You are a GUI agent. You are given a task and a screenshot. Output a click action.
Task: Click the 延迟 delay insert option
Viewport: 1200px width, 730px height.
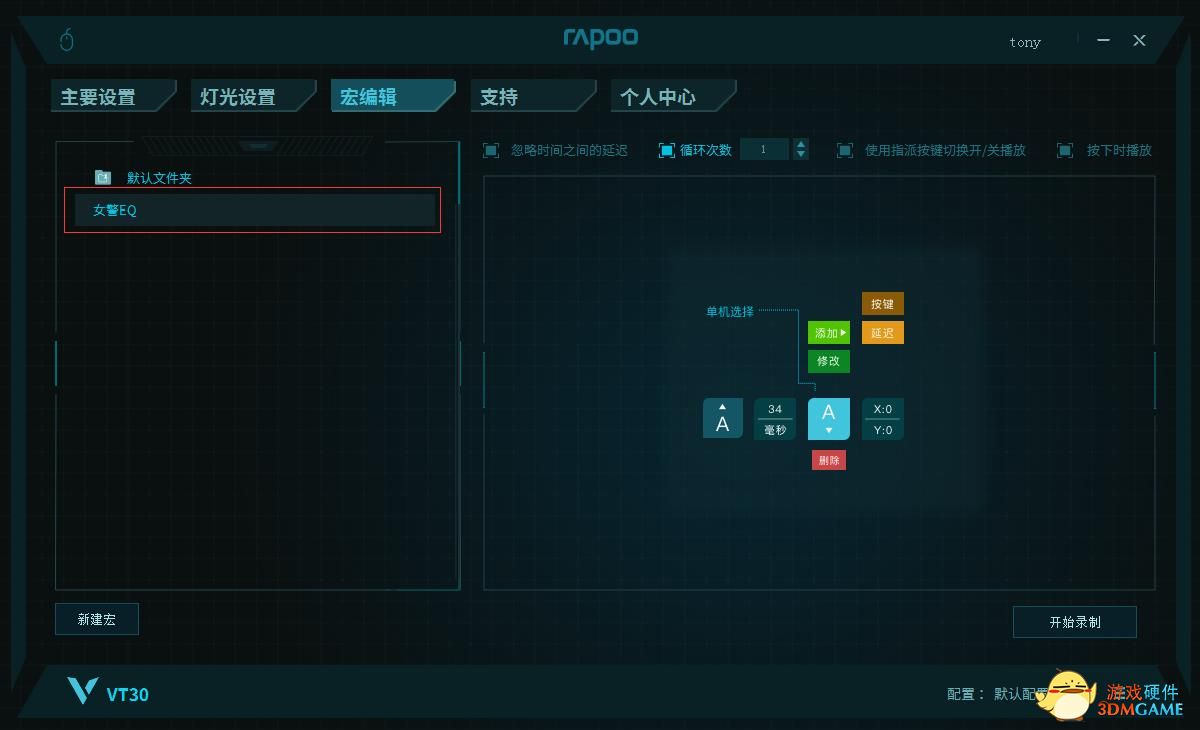click(883, 333)
